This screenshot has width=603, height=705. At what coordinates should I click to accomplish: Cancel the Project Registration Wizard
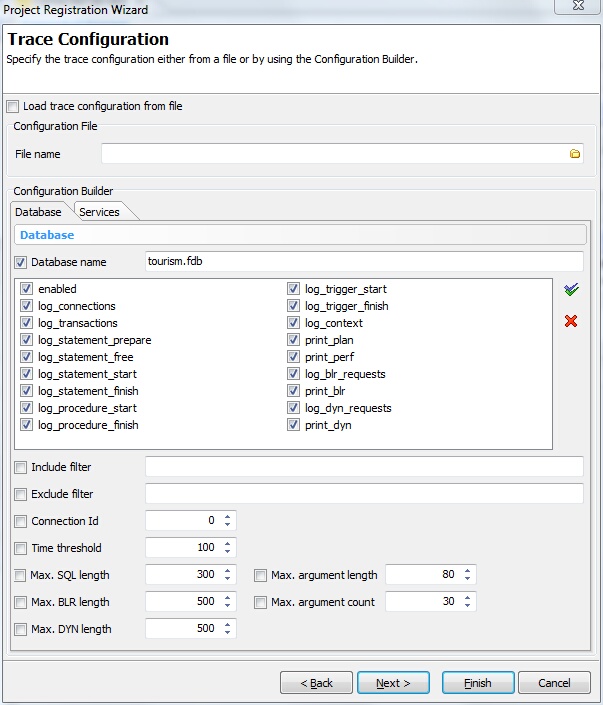554,683
